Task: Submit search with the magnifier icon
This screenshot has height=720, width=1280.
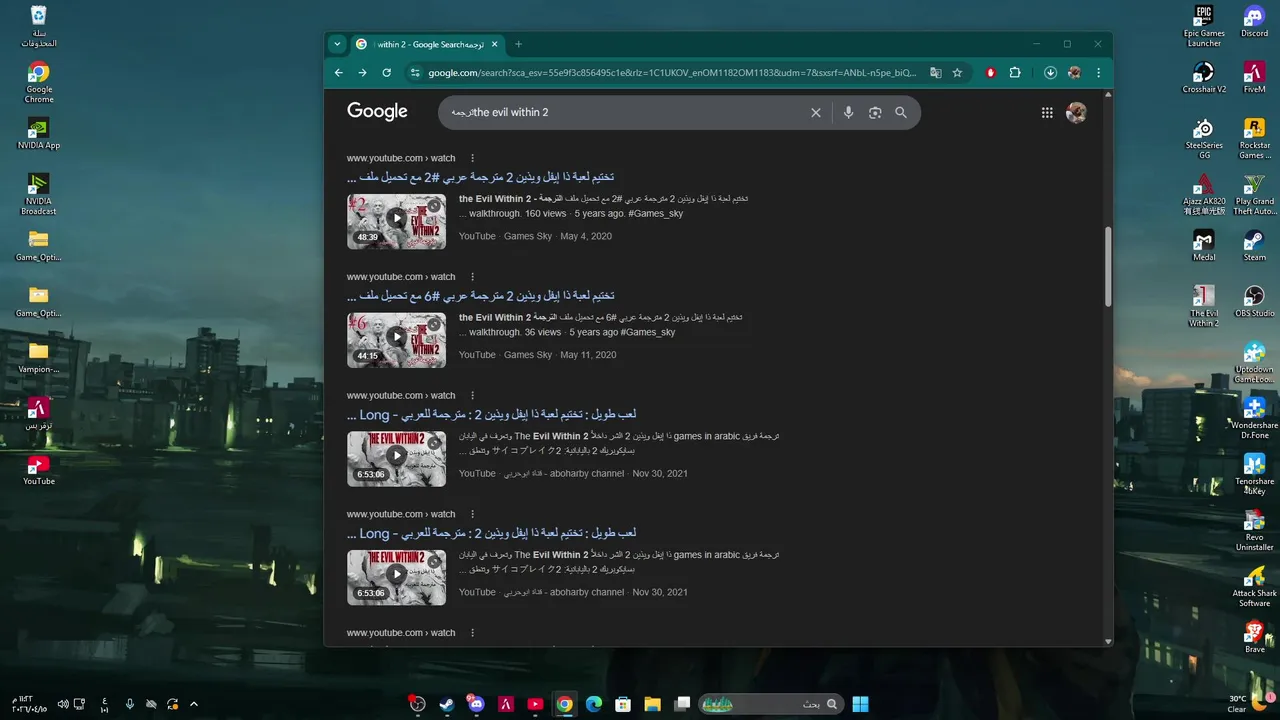Action: click(x=901, y=113)
